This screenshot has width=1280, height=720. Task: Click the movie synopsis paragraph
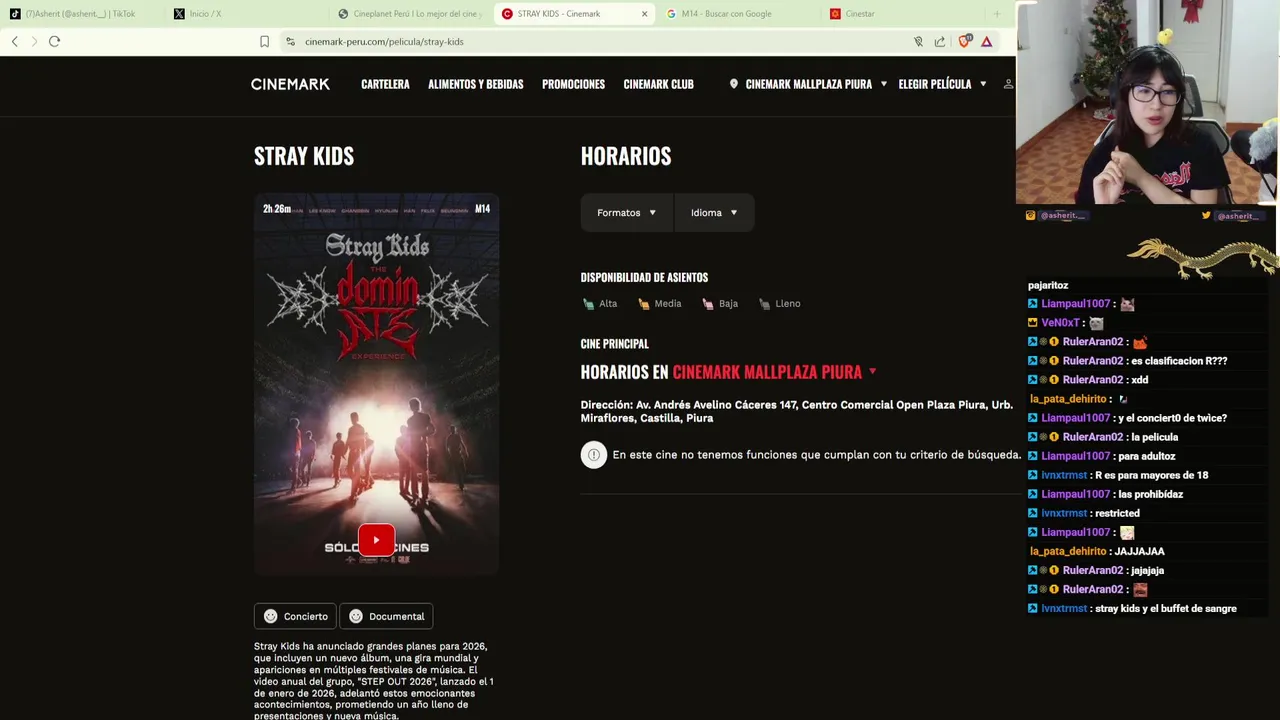[x=374, y=681]
